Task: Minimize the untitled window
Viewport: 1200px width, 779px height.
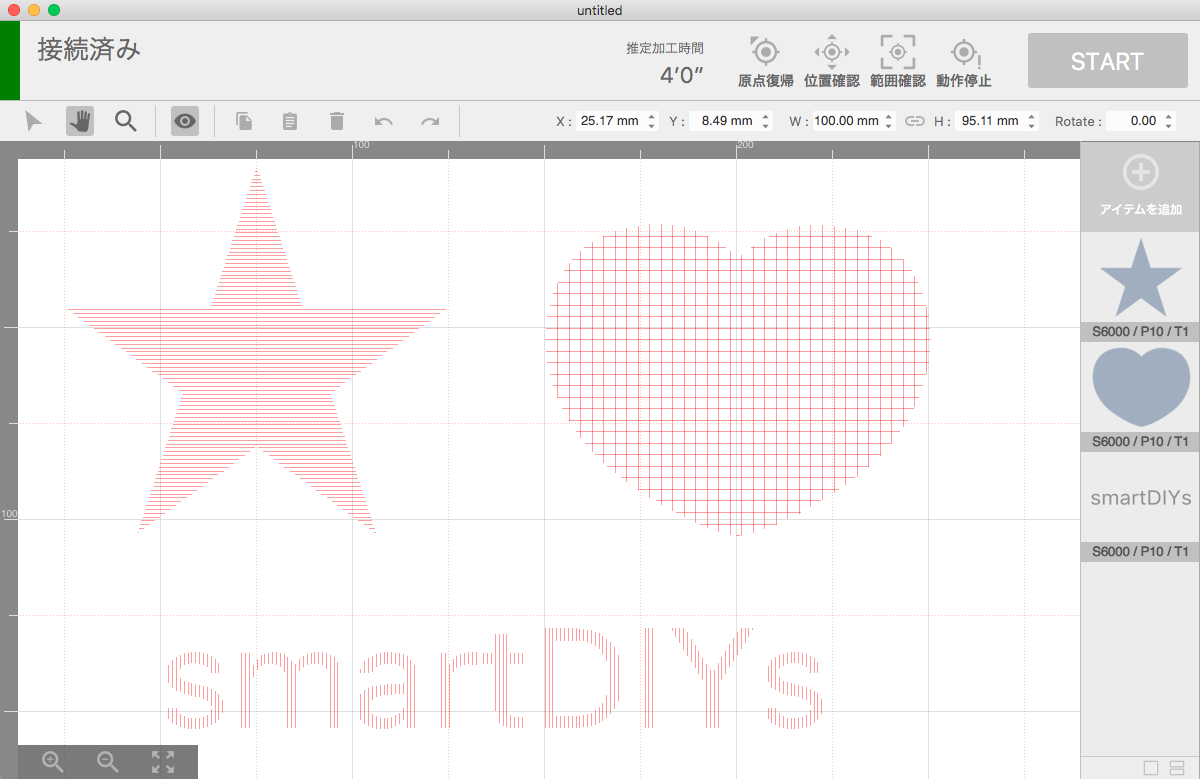Action: (x=33, y=10)
